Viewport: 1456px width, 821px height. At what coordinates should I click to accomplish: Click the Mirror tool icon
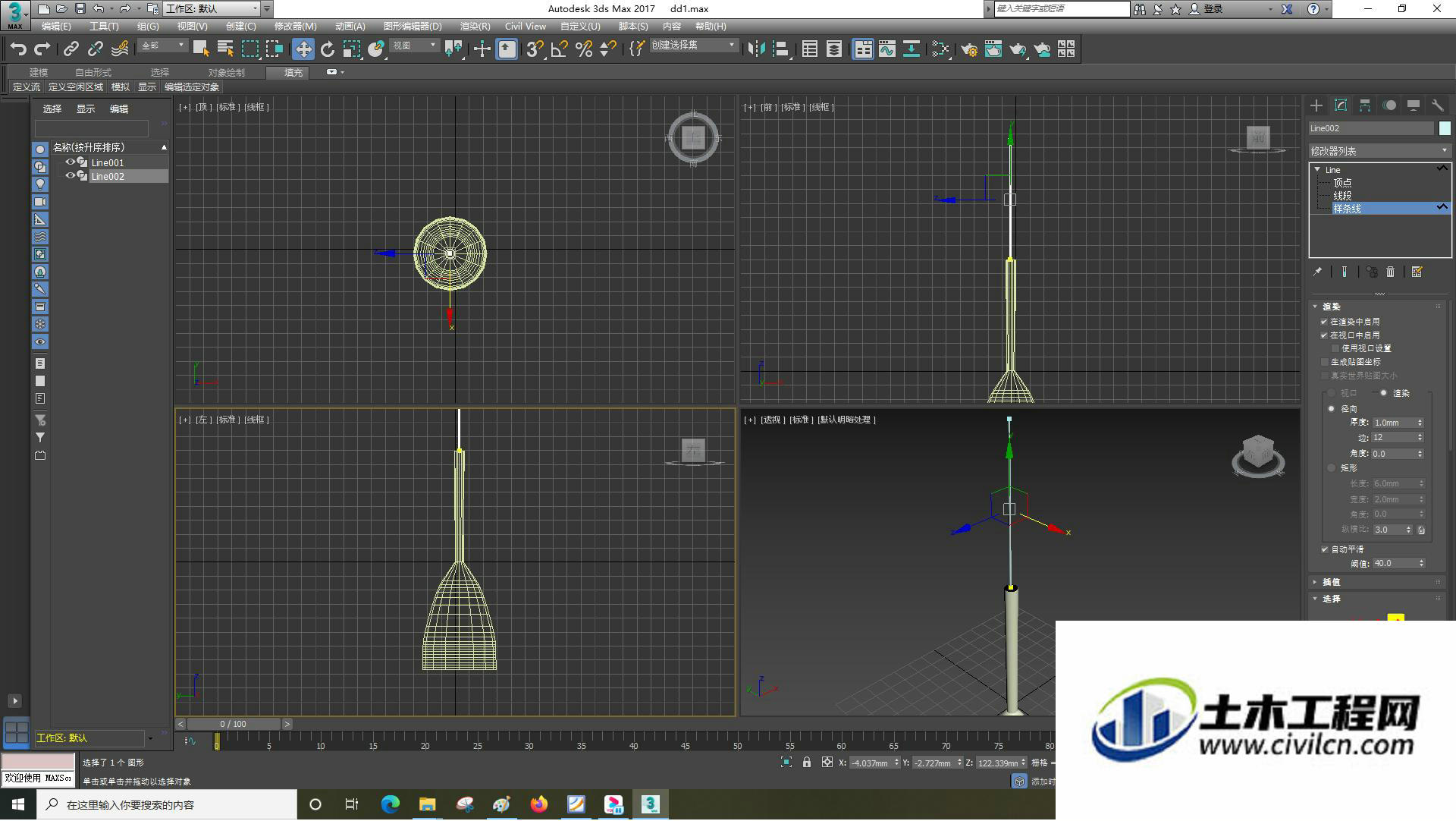pyautogui.click(x=756, y=49)
